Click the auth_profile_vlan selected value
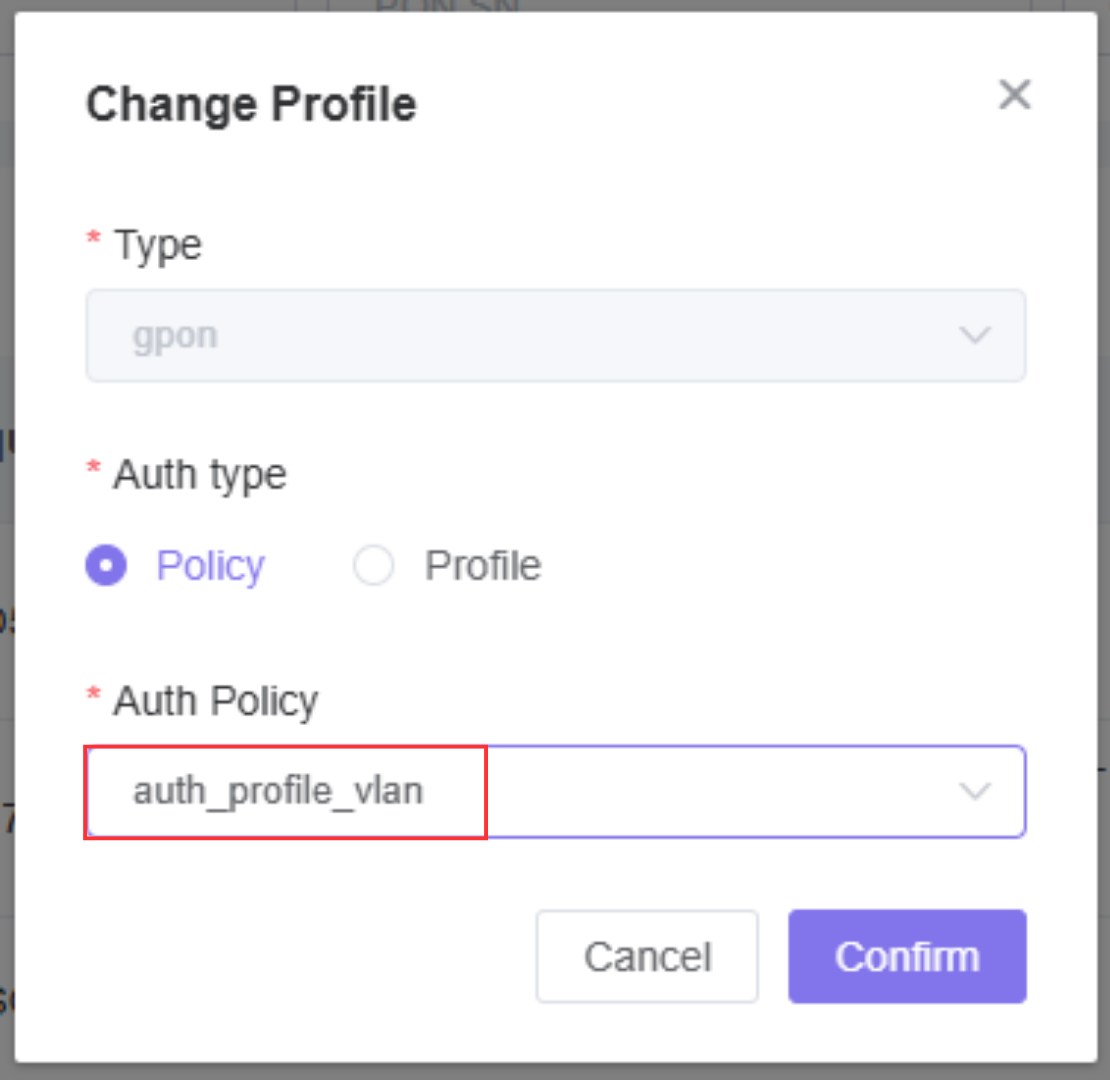The image size is (1110, 1080). pyautogui.click(x=278, y=792)
